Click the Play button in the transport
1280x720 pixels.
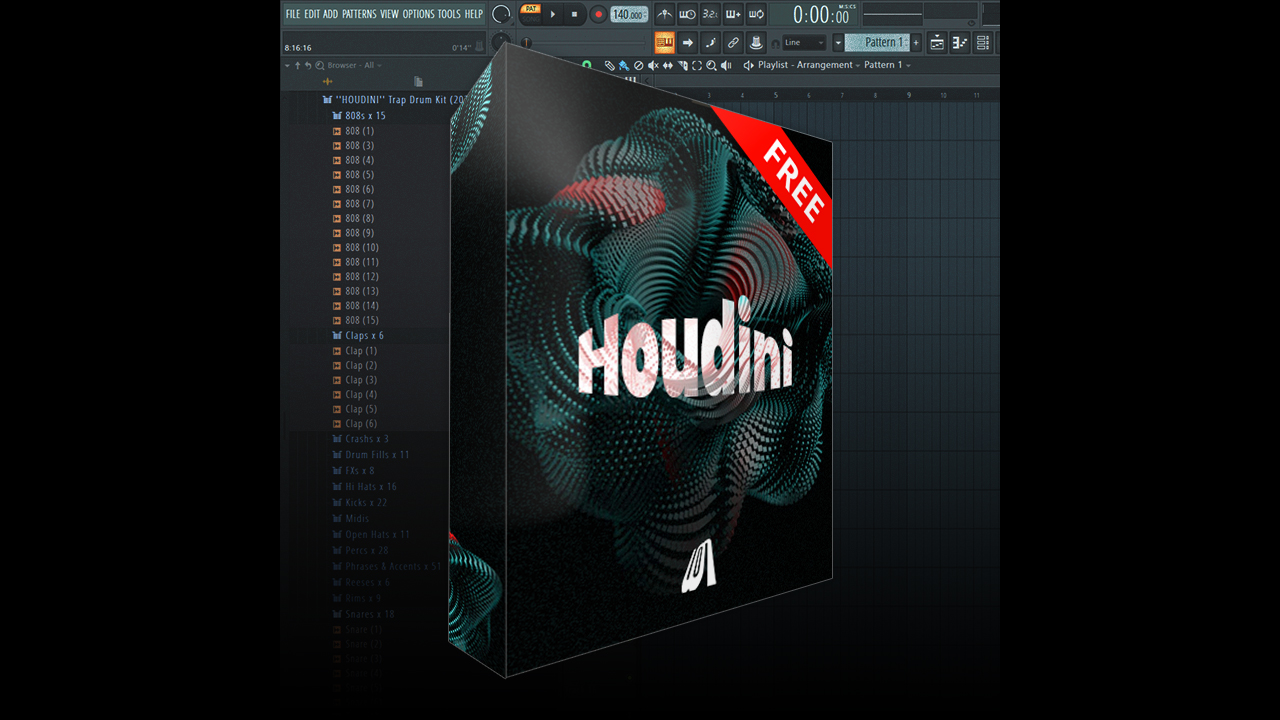pyautogui.click(x=553, y=14)
